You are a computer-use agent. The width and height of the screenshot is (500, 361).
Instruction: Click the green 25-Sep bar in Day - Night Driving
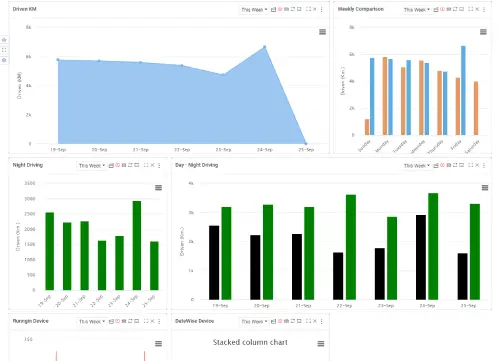pos(475,252)
